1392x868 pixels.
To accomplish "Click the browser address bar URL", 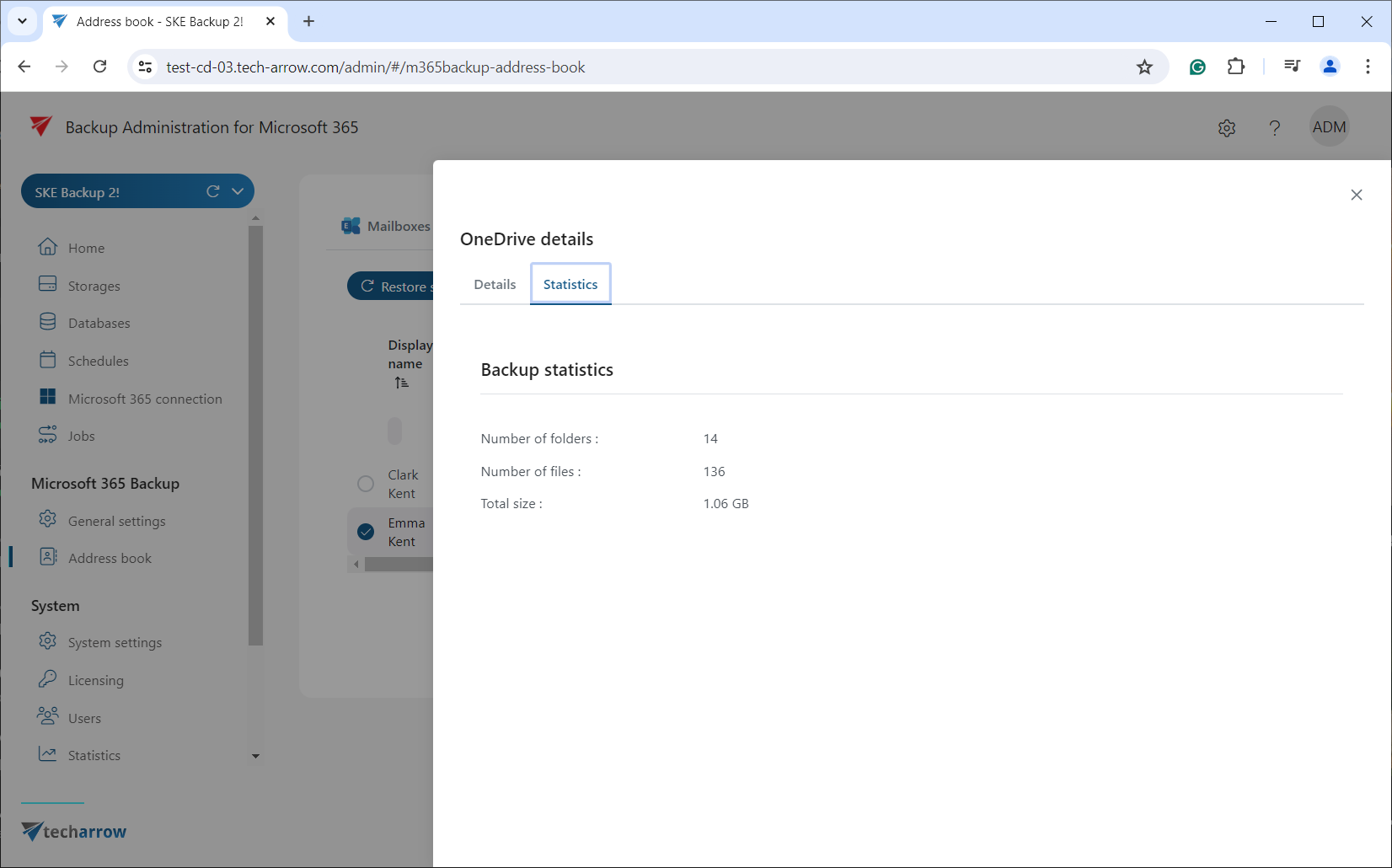I will coord(375,67).
